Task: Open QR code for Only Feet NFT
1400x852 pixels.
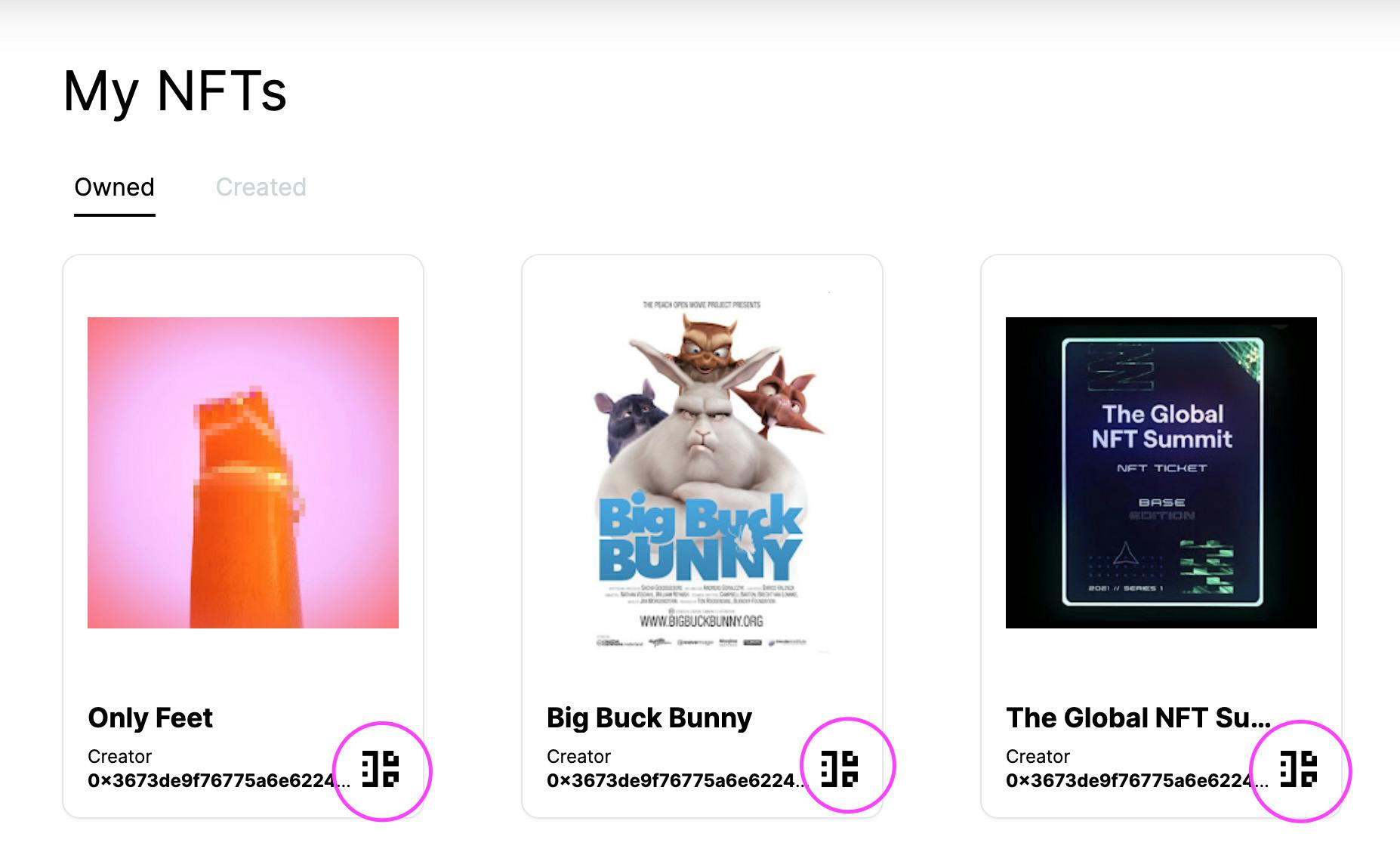Action: tap(381, 770)
